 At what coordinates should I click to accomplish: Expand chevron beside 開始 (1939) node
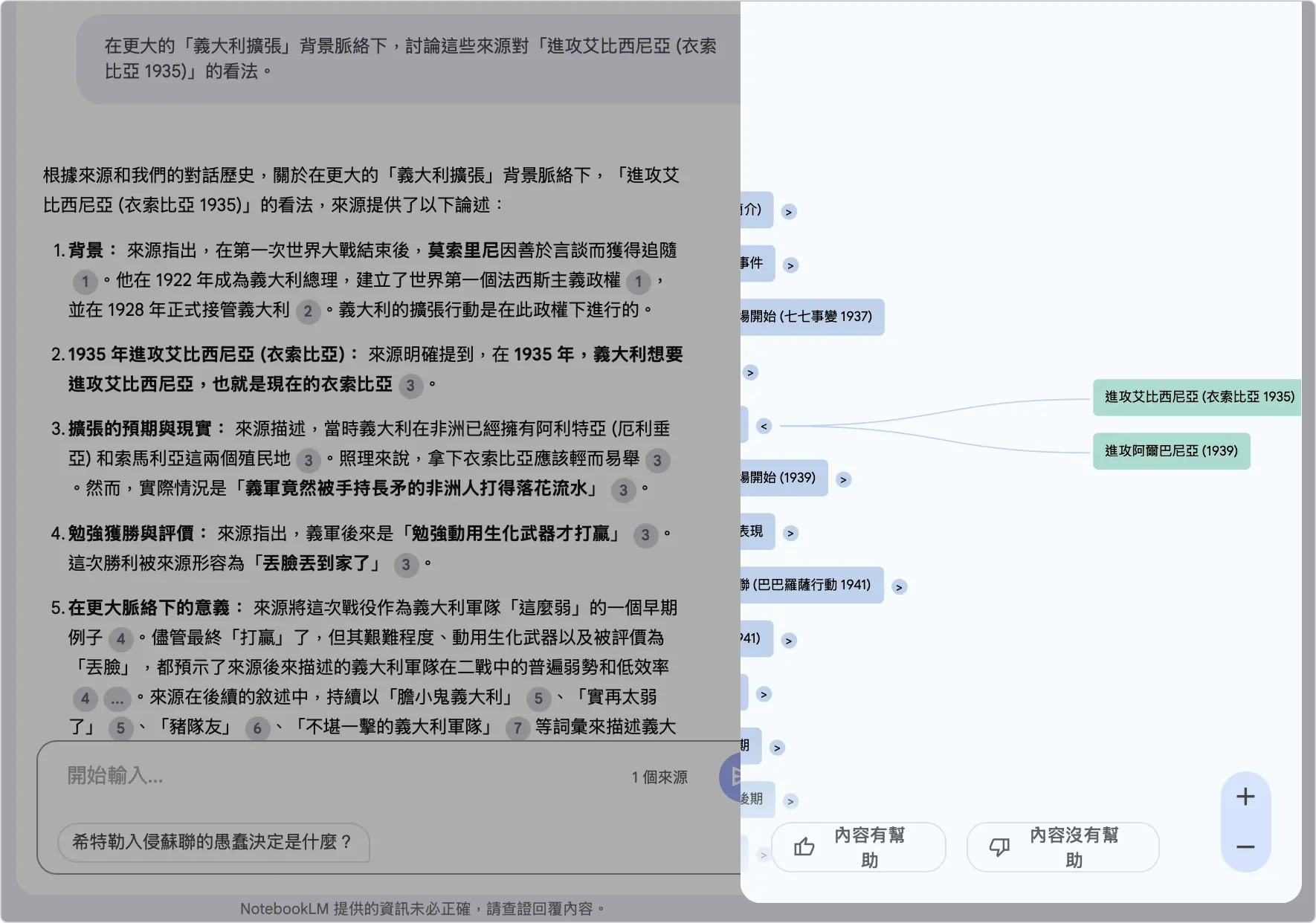[x=843, y=479]
